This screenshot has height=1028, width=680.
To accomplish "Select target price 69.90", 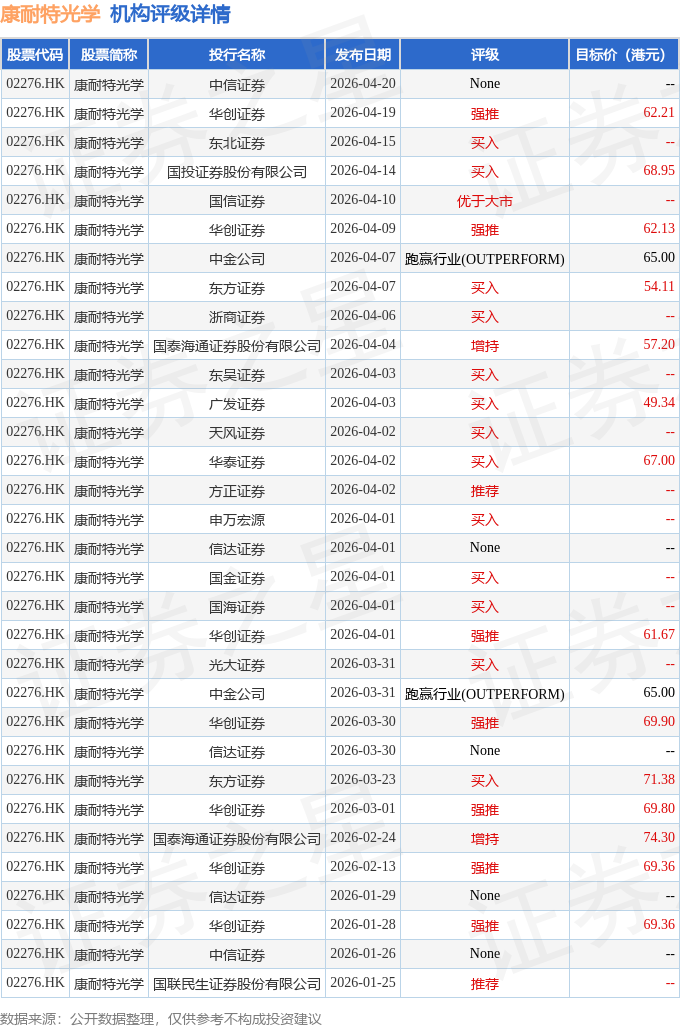I will coord(658,722).
